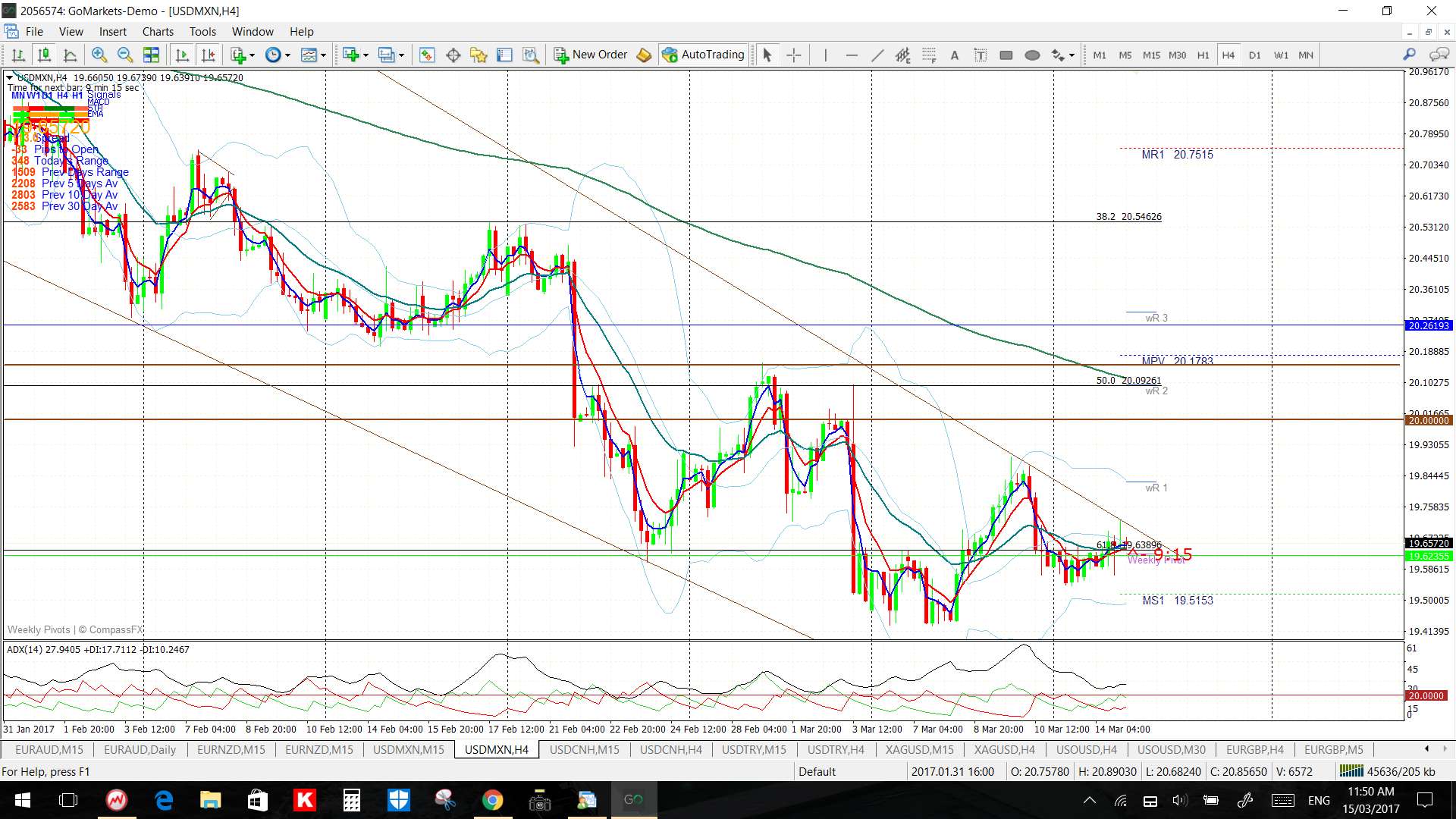
Task: Open the tile windows icon
Action: 151,55
